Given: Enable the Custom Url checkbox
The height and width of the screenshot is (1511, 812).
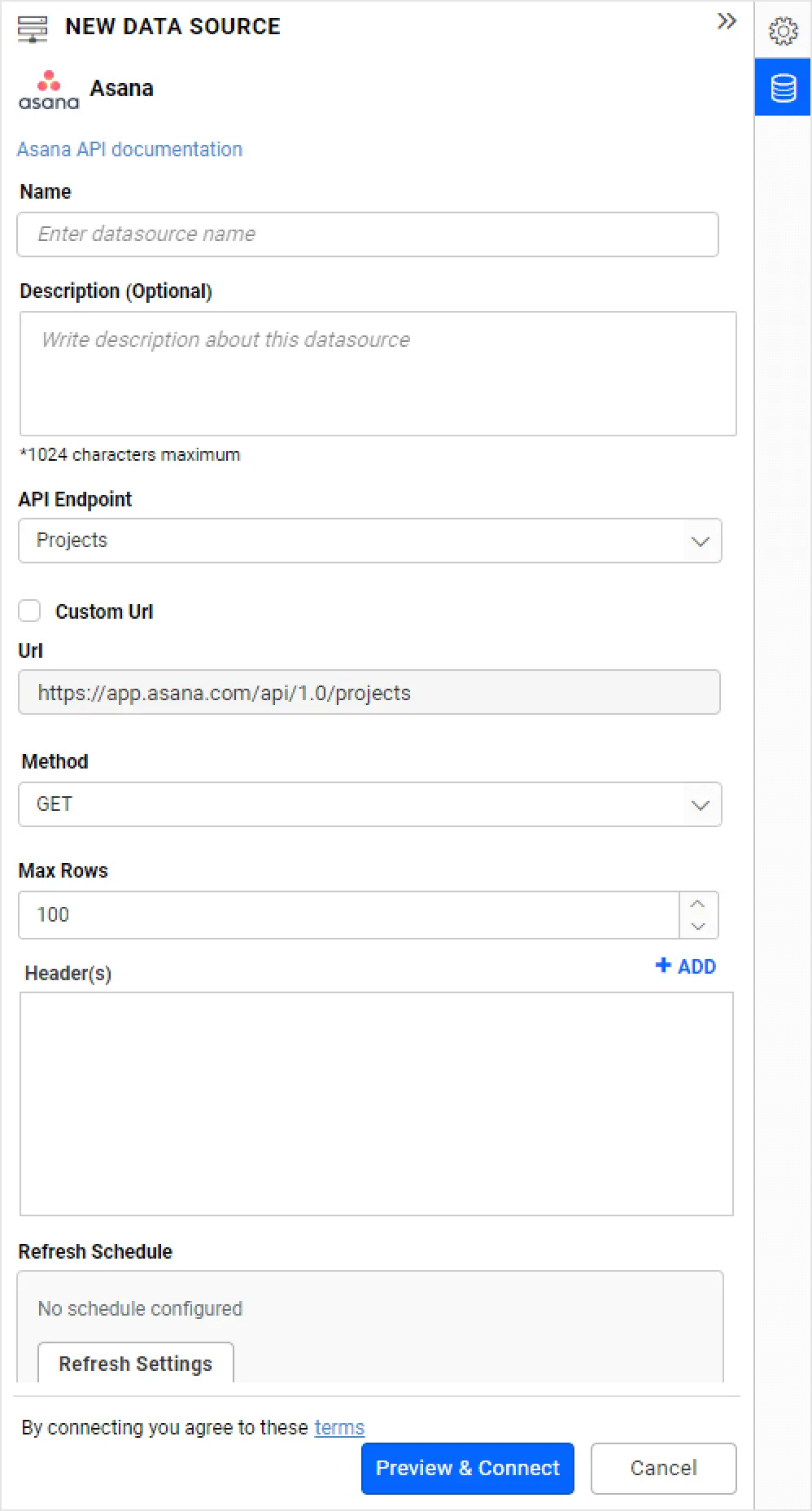Looking at the screenshot, I should [30, 611].
